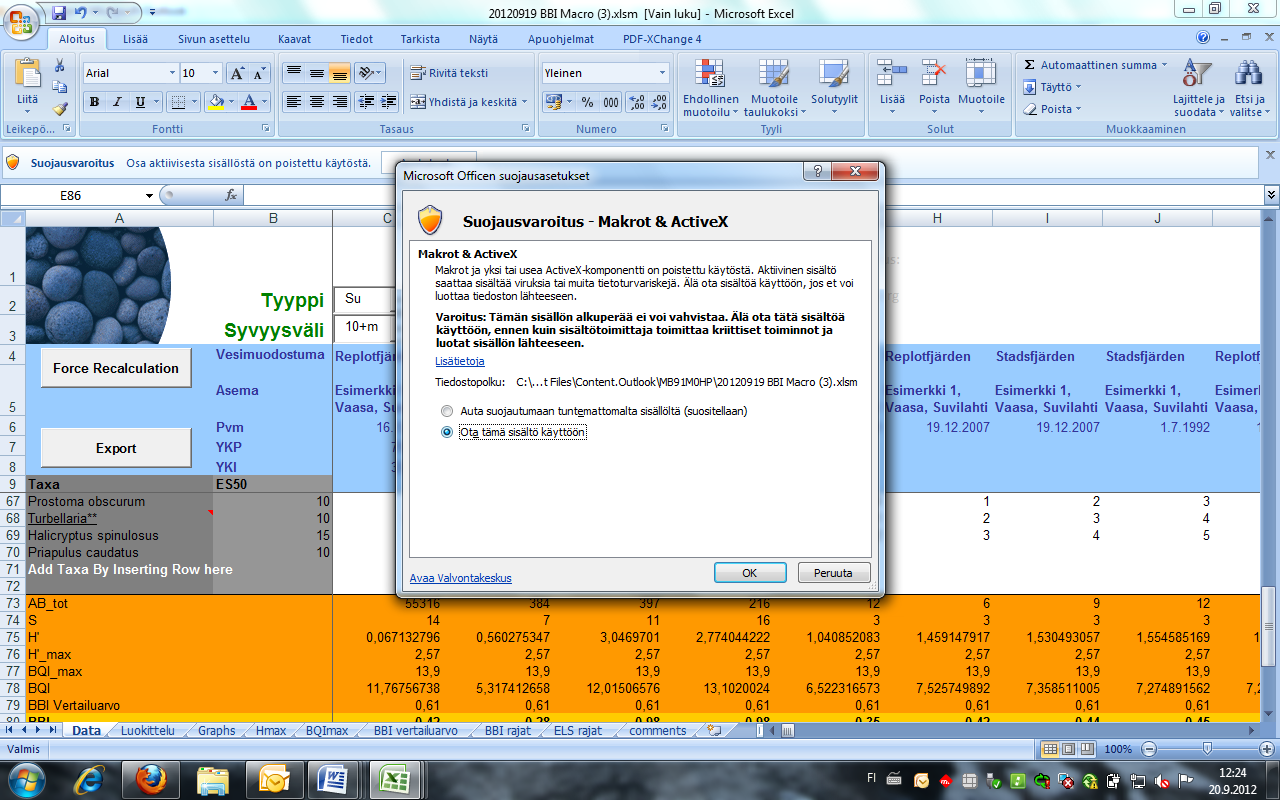Switch to Normal view in status bar
Image resolution: width=1280 pixels, height=800 pixels.
[x=1050, y=749]
